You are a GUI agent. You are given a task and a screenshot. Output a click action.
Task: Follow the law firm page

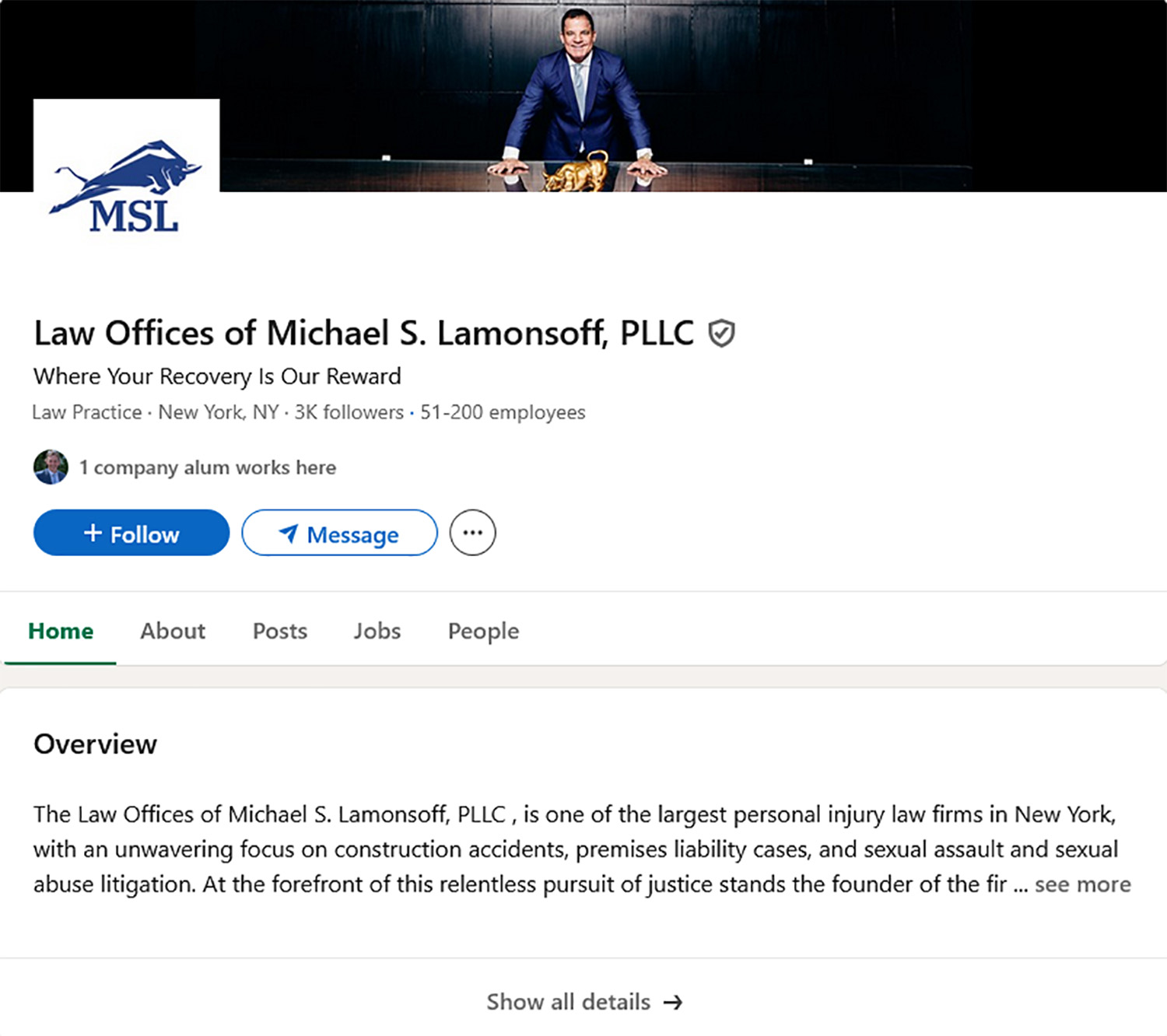pyautogui.click(x=131, y=533)
